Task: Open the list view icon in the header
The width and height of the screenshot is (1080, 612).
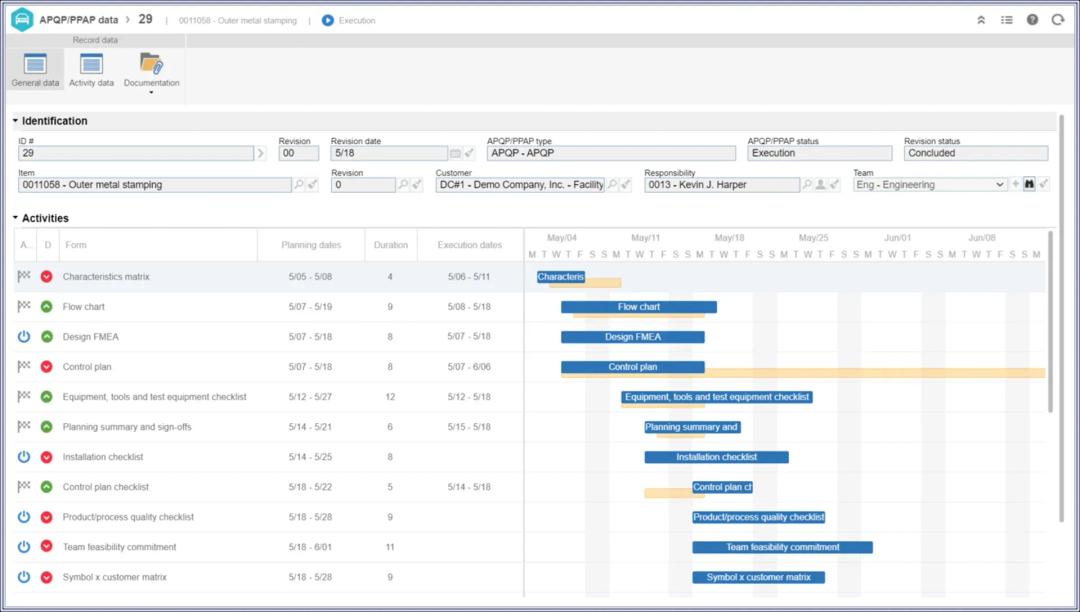Action: (1006, 20)
